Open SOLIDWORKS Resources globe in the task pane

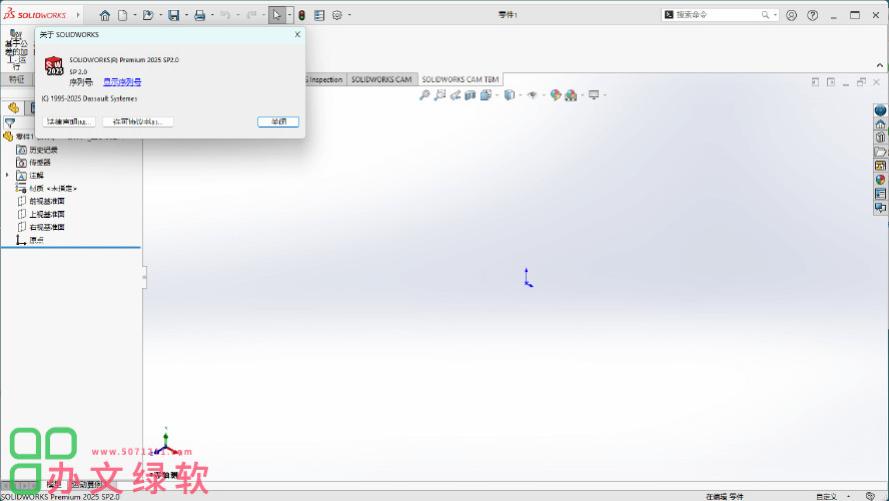click(x=880, y=110)
